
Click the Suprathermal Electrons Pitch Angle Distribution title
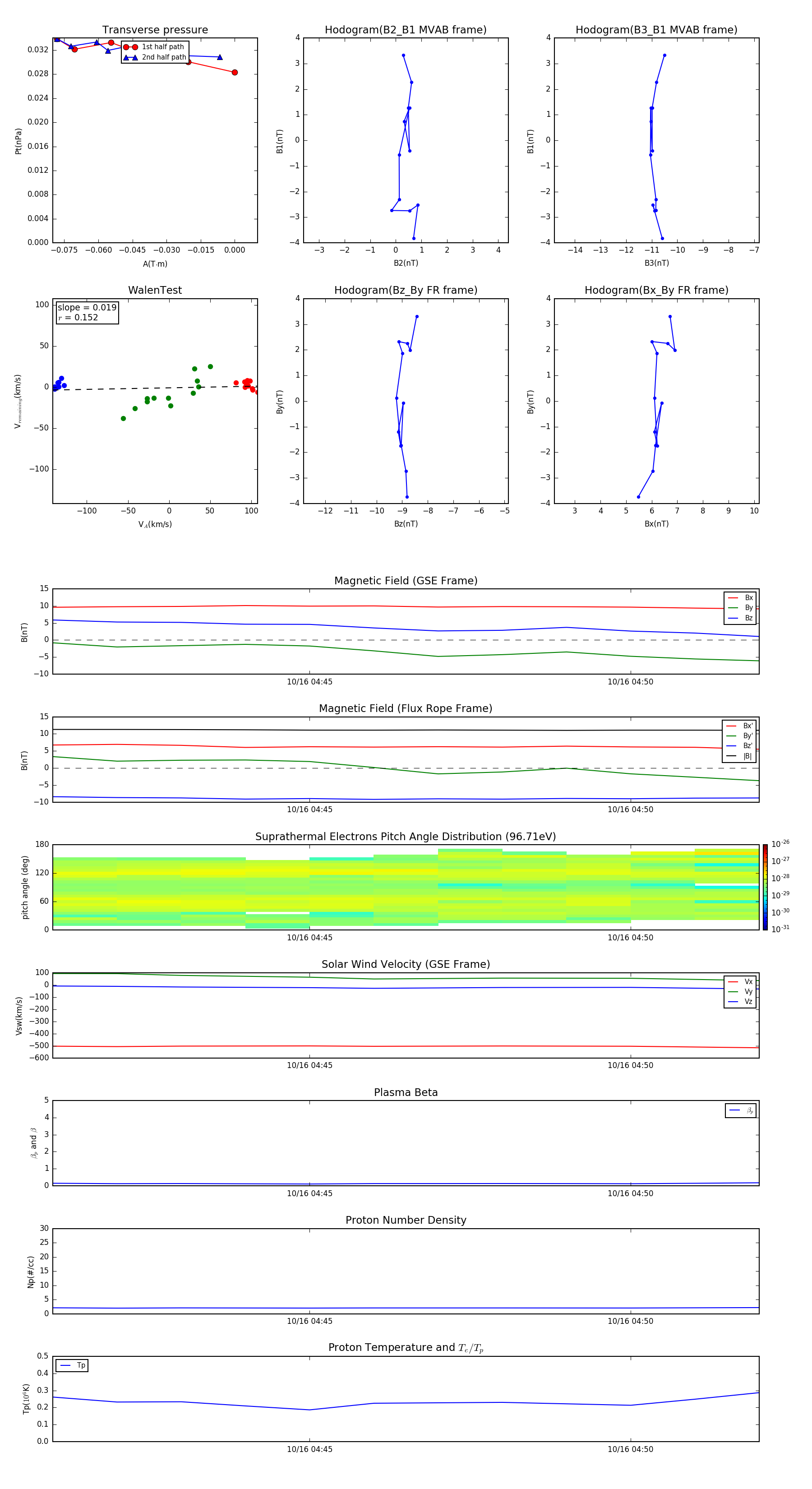click(x=406, y=837)
